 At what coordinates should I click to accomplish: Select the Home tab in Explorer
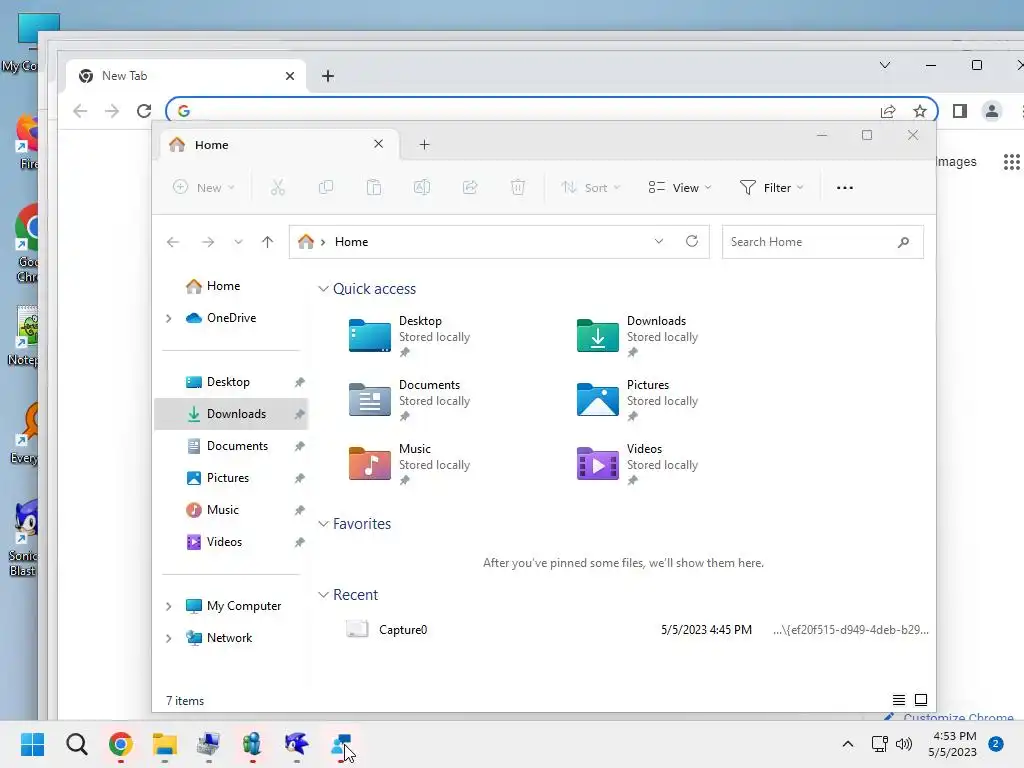click(x=280, y=145)
